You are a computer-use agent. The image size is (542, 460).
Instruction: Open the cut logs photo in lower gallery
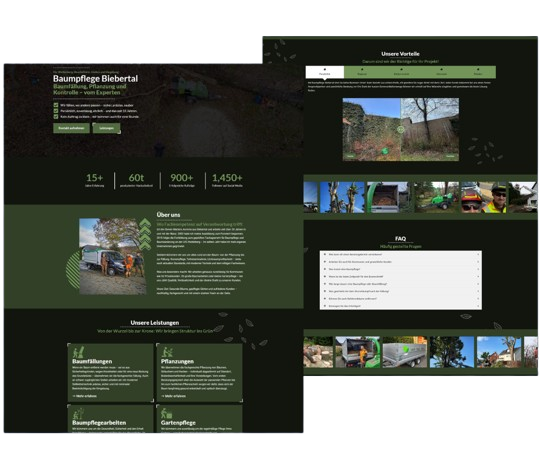click(x=318, y=352)
